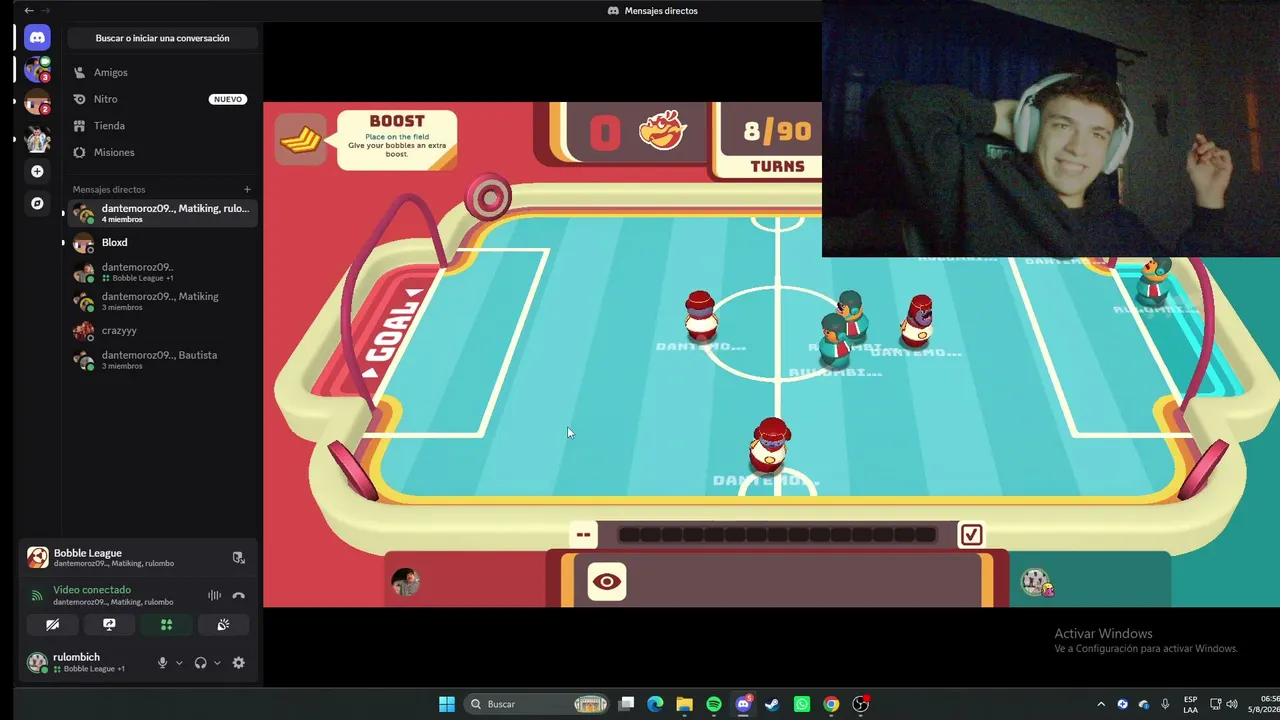Open connection info signal icon beside Video conectado
The height and width of the screenshot is (720, 1280).
(37, 595)
